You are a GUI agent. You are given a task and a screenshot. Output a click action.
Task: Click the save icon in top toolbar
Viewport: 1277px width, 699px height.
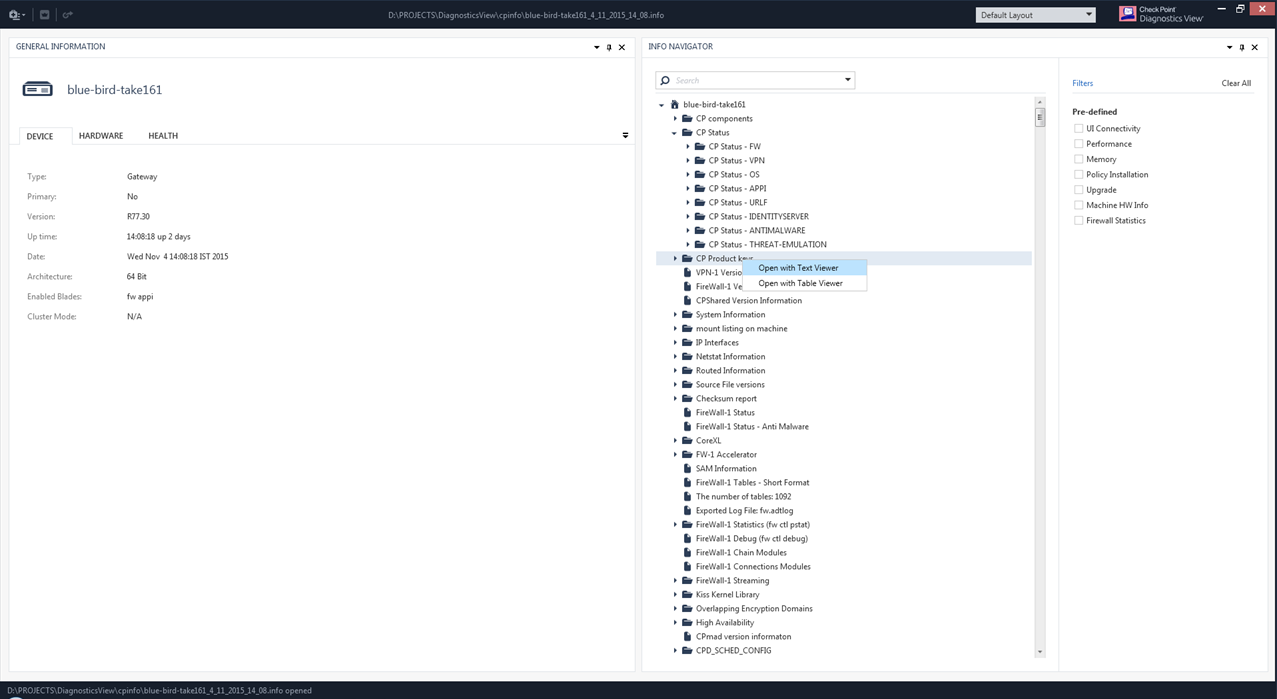pyautogui.click(x=45, y=15)
